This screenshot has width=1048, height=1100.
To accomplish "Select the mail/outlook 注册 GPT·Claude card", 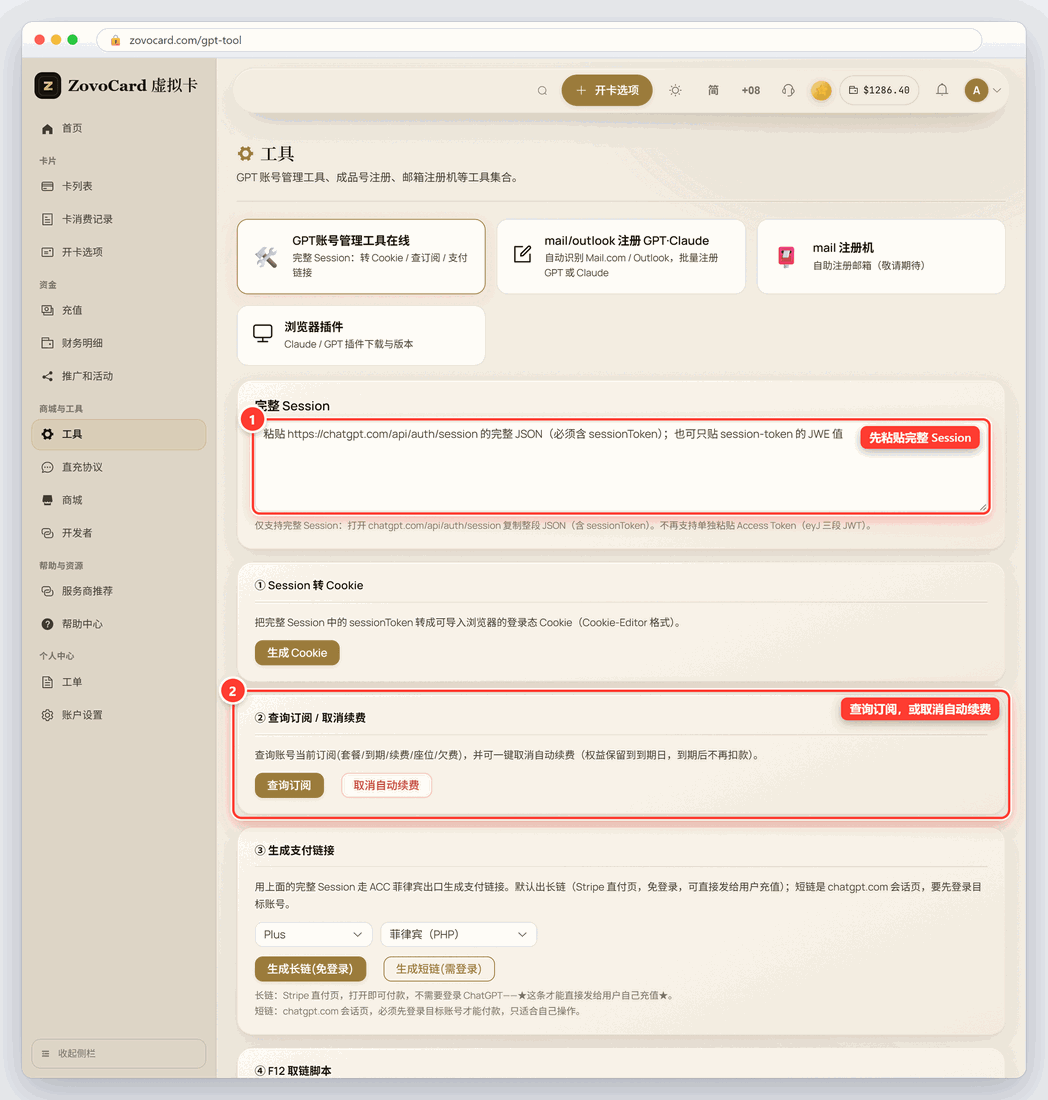I will click(621, 257).
